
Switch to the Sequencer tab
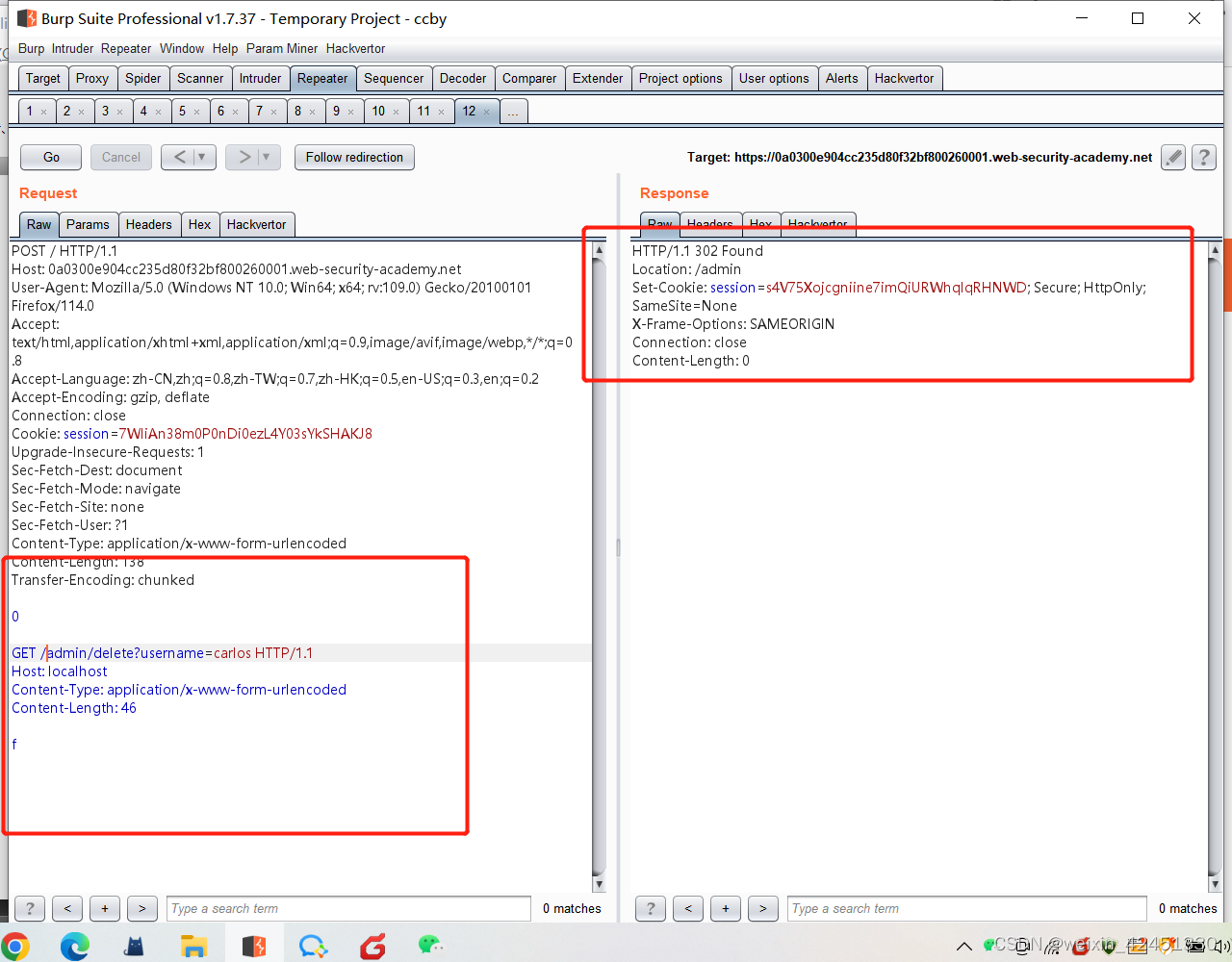pyautogui.click(x=394, y=79)
